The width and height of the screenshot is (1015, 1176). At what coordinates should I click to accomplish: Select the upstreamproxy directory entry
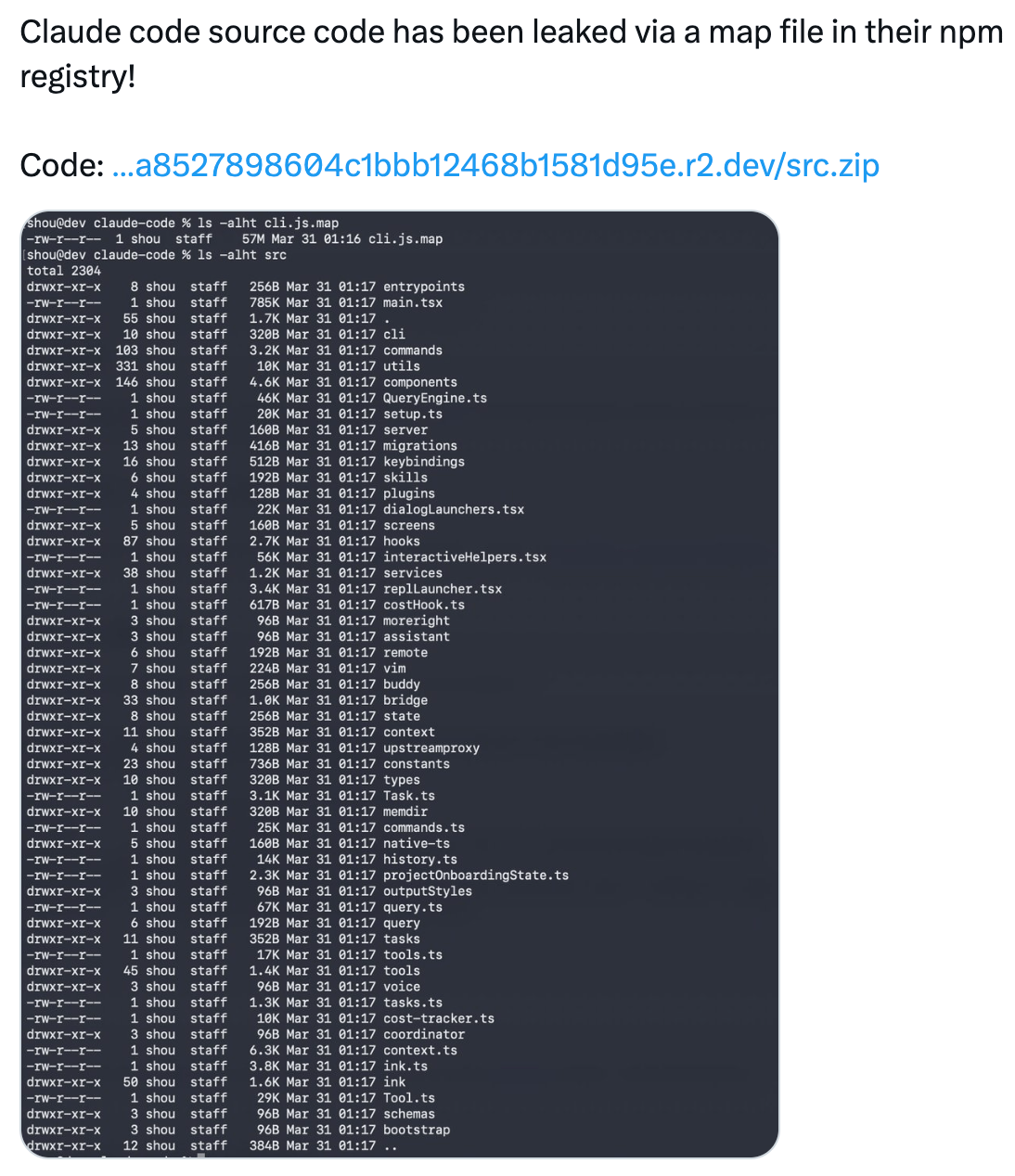pos(430,748)
